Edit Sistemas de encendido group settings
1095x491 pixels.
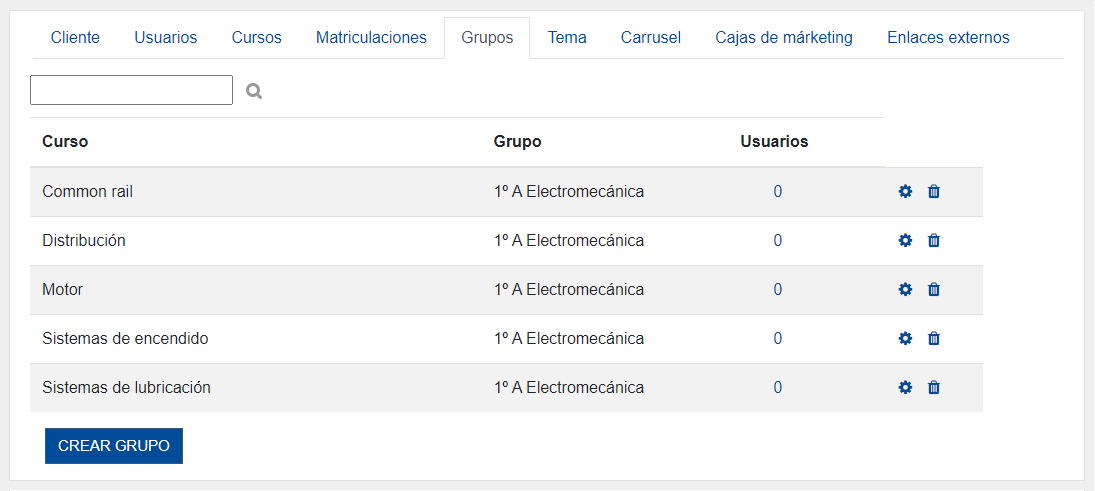tap(905, 338)
